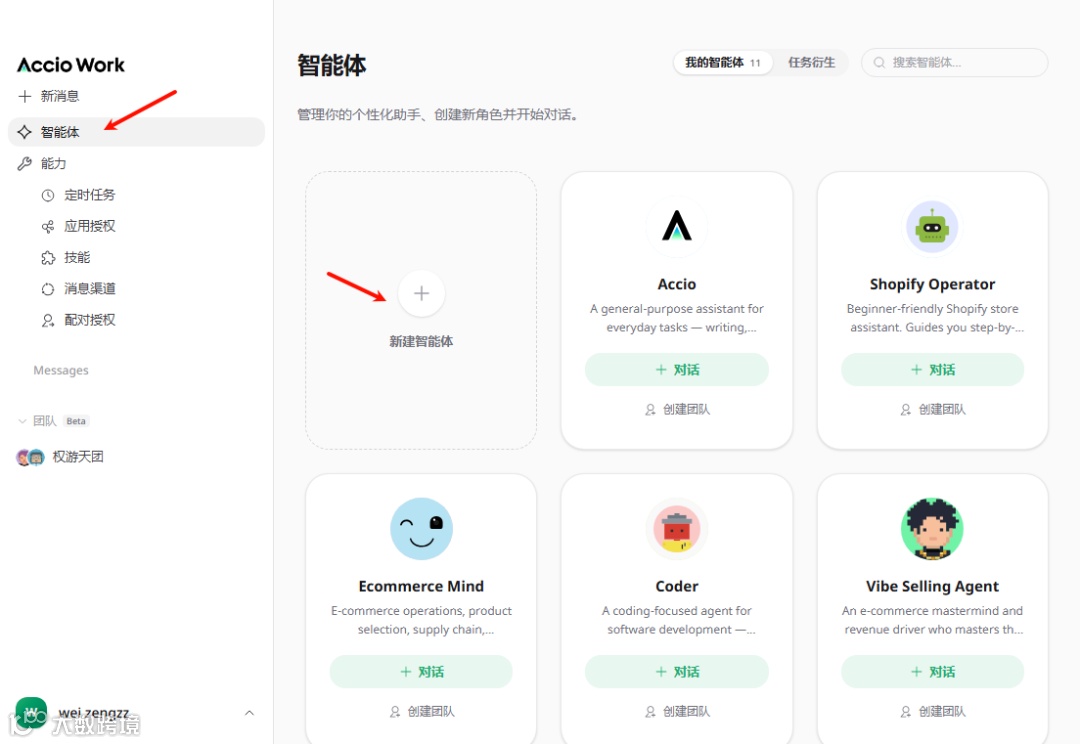1080x744 pixels.
Task: Click the 权游天团 team avatars
Action: coord(30,457)
